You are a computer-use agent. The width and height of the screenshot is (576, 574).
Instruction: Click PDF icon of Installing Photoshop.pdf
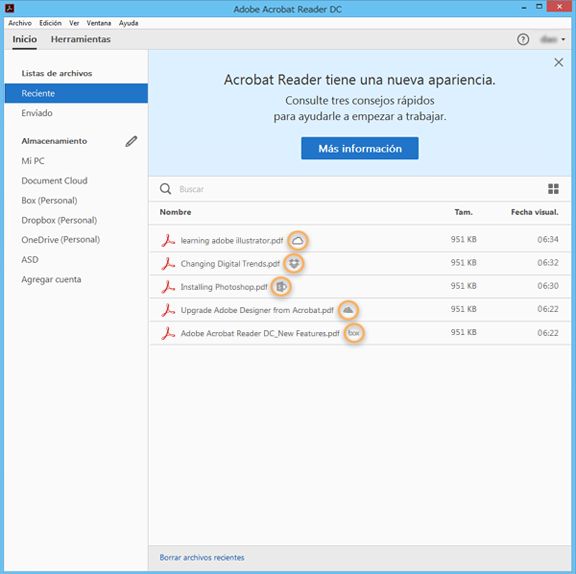(168, 287)
